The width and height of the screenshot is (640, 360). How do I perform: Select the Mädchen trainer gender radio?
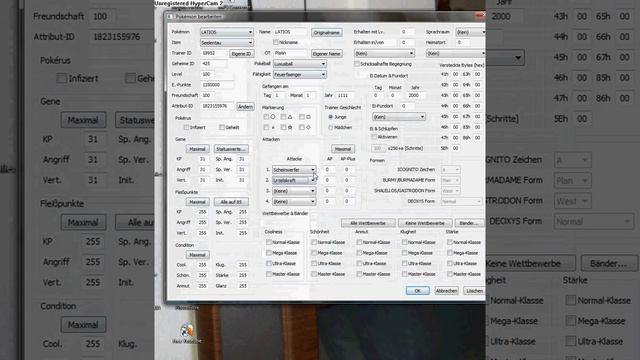click(331, 127)
